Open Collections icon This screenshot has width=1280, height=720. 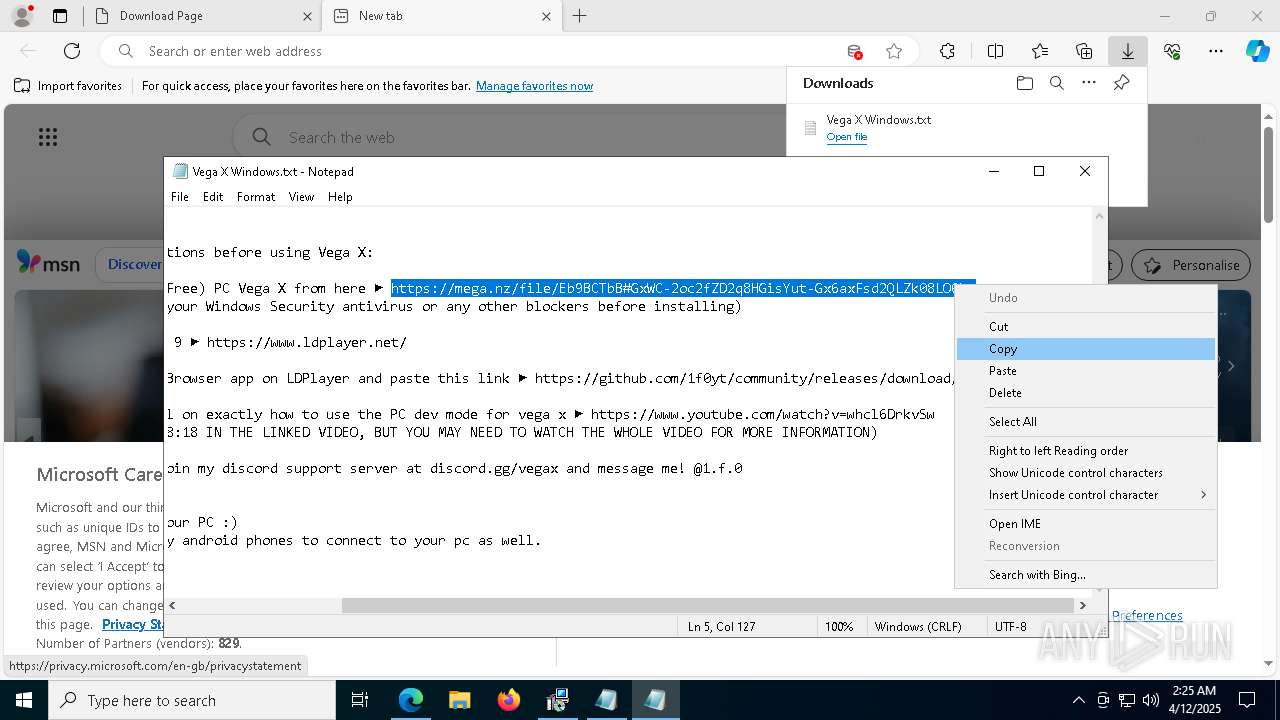point(1084,51)
